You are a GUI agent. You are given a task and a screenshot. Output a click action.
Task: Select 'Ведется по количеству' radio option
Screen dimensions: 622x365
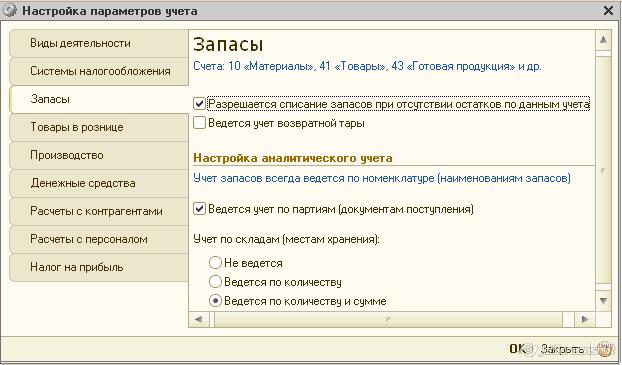click(215, 282)
